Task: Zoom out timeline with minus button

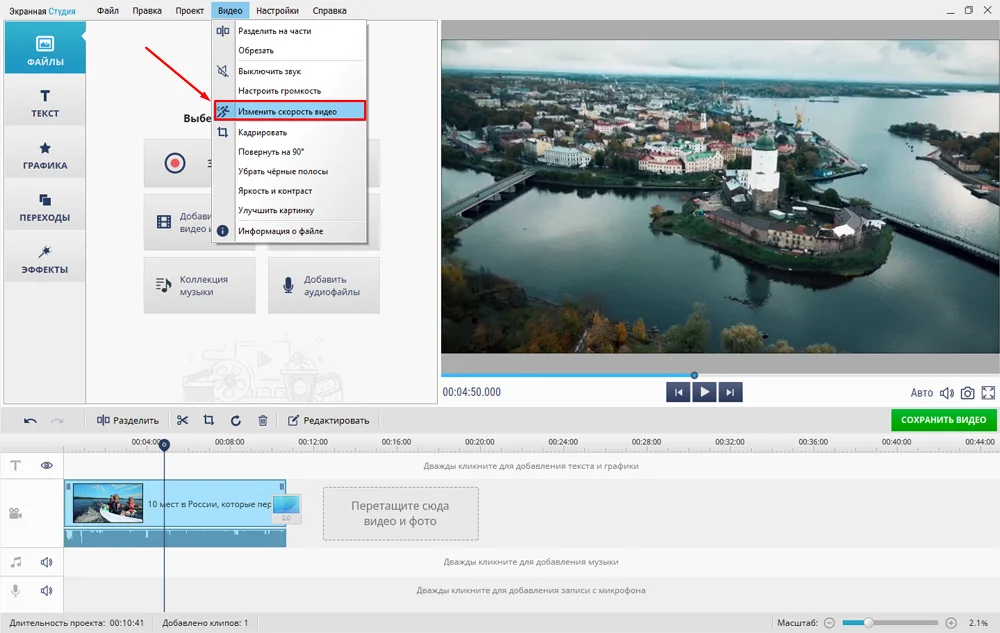Action: (x=830, y=623)
